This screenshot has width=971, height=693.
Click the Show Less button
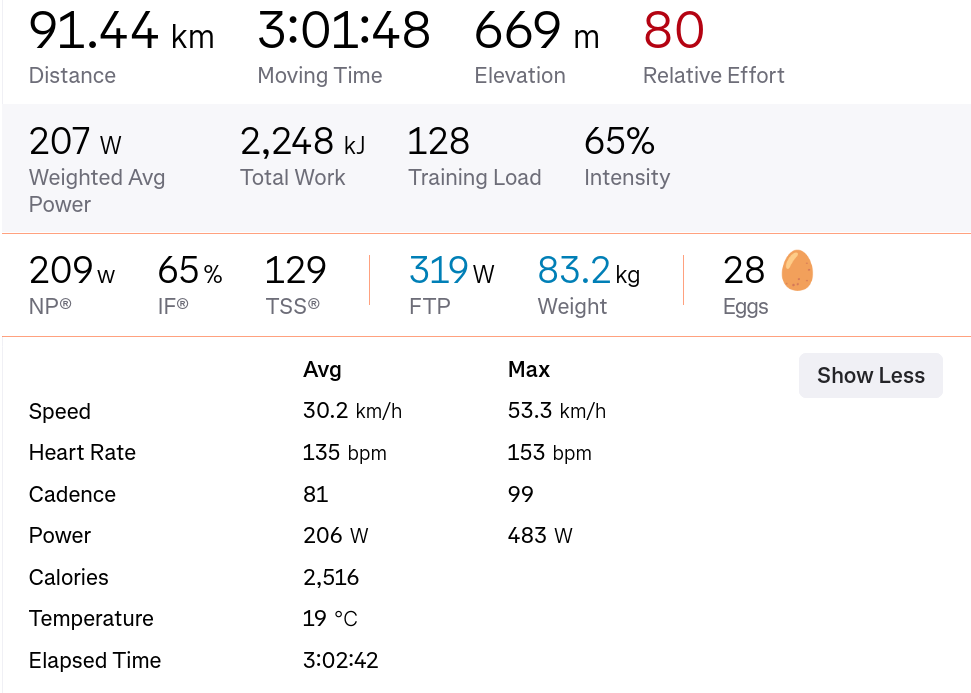871,375
